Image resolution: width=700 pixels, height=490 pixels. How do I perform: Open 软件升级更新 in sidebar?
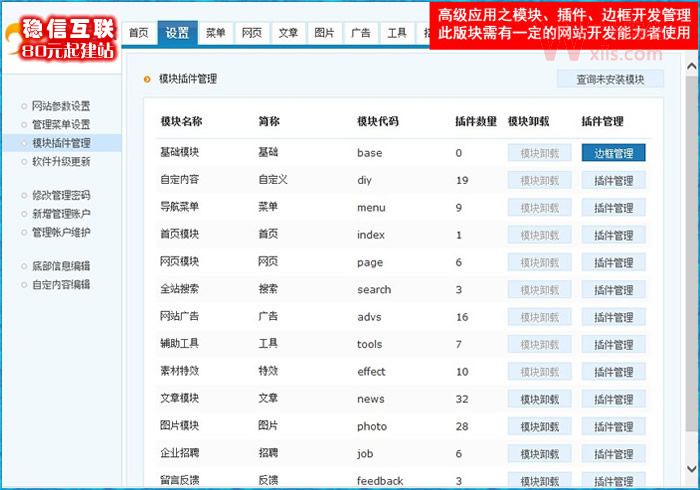pyautogui.click(x=61, y=162)
